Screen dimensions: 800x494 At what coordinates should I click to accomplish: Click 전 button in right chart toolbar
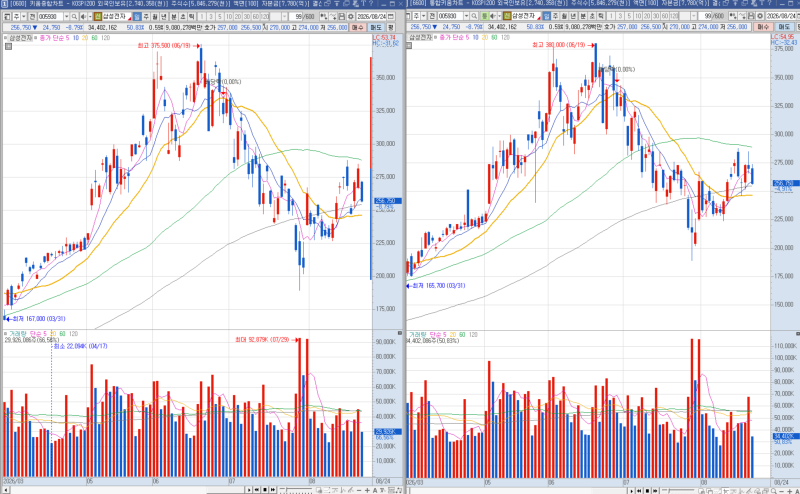point(432,16)
